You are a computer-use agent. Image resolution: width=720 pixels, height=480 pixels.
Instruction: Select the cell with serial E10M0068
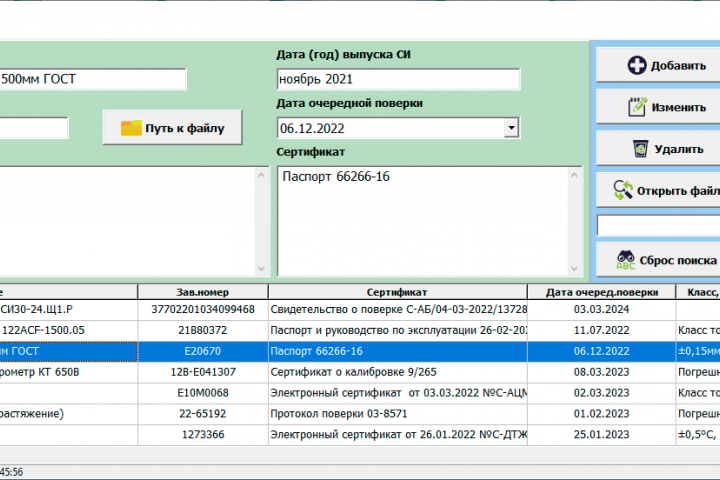[202, 393]
